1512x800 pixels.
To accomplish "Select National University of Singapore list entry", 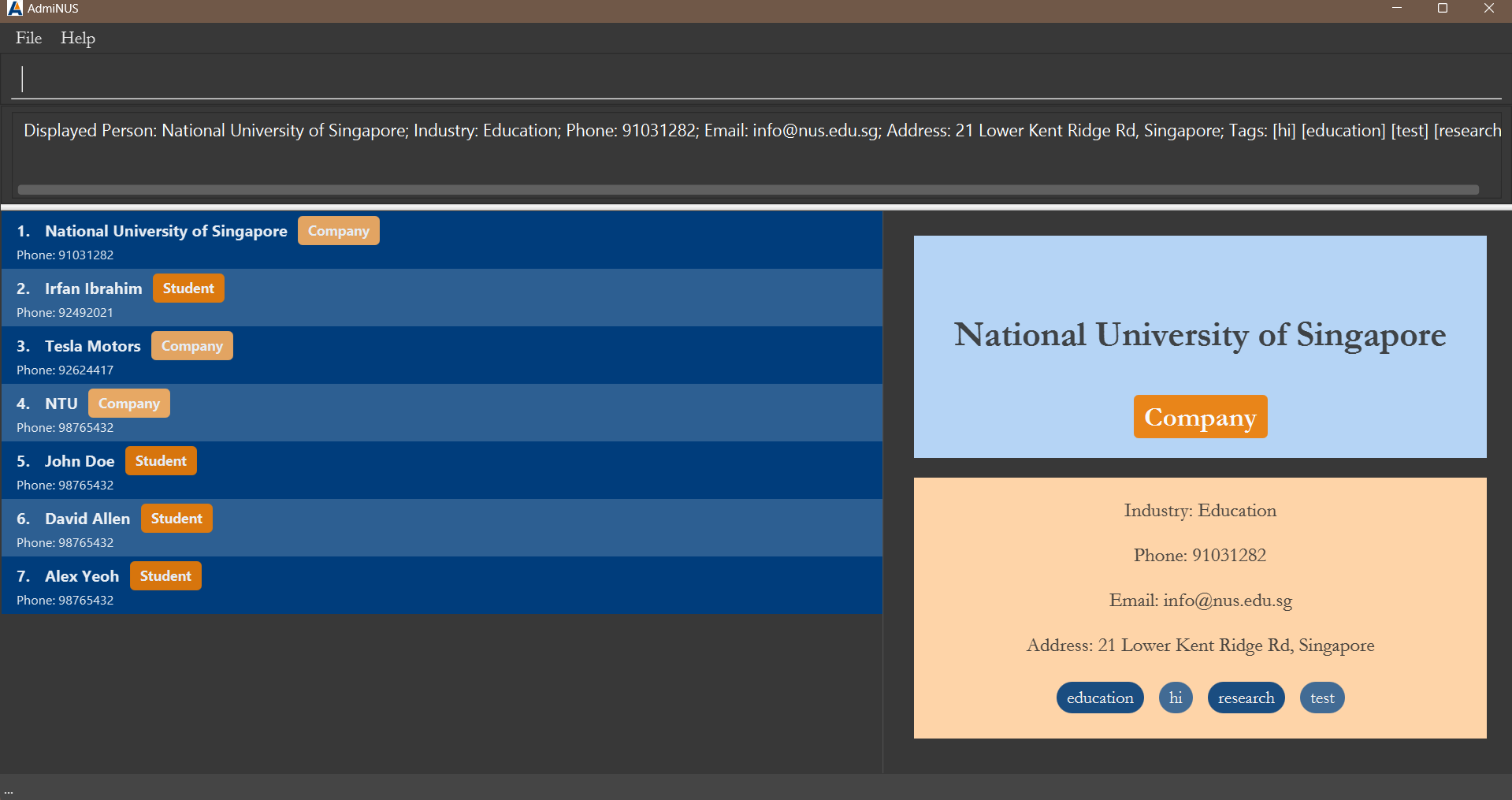I will point(441,240).
